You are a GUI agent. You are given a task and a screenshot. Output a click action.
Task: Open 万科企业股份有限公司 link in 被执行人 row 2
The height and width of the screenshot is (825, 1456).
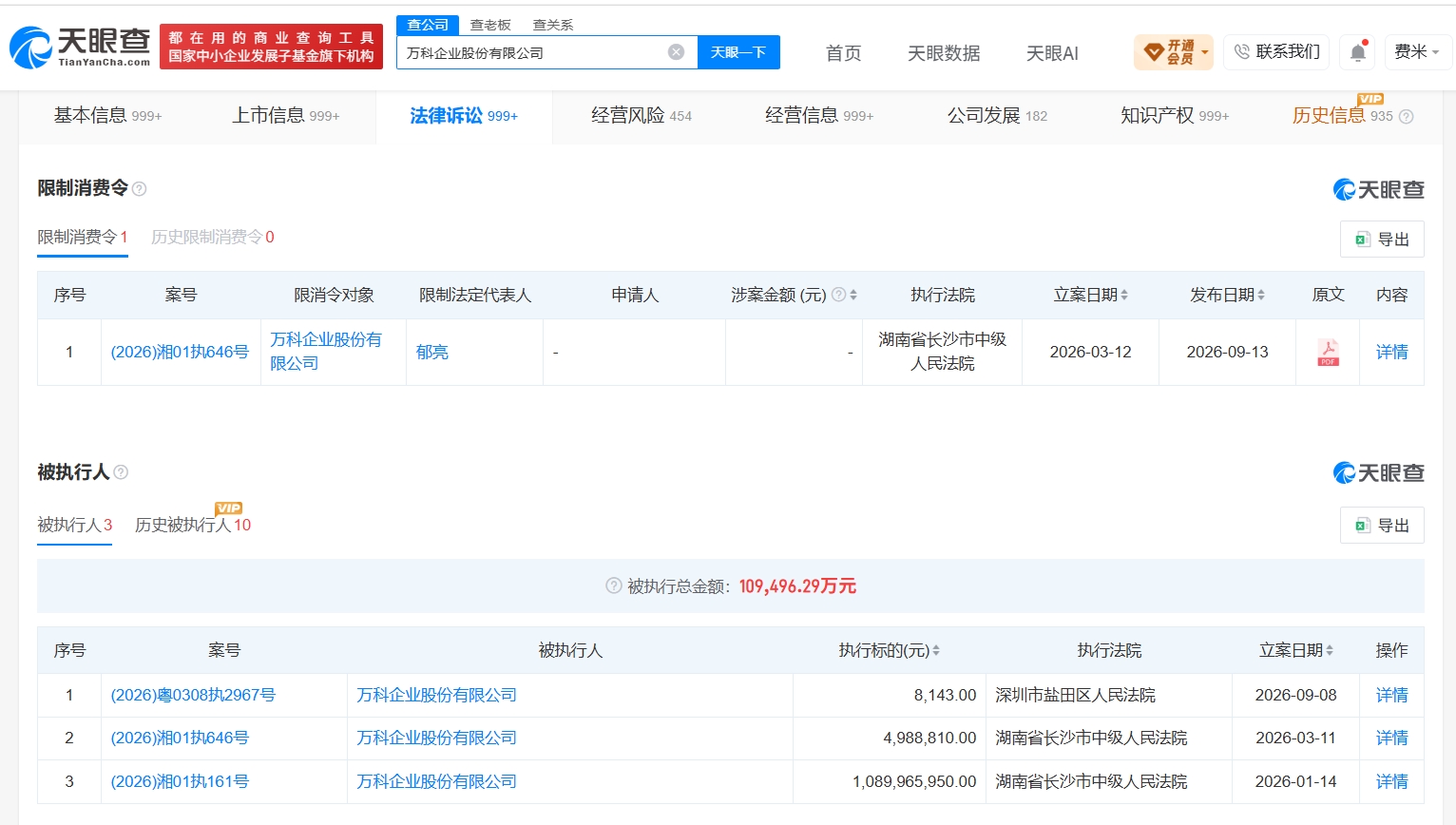coord(437,739)
